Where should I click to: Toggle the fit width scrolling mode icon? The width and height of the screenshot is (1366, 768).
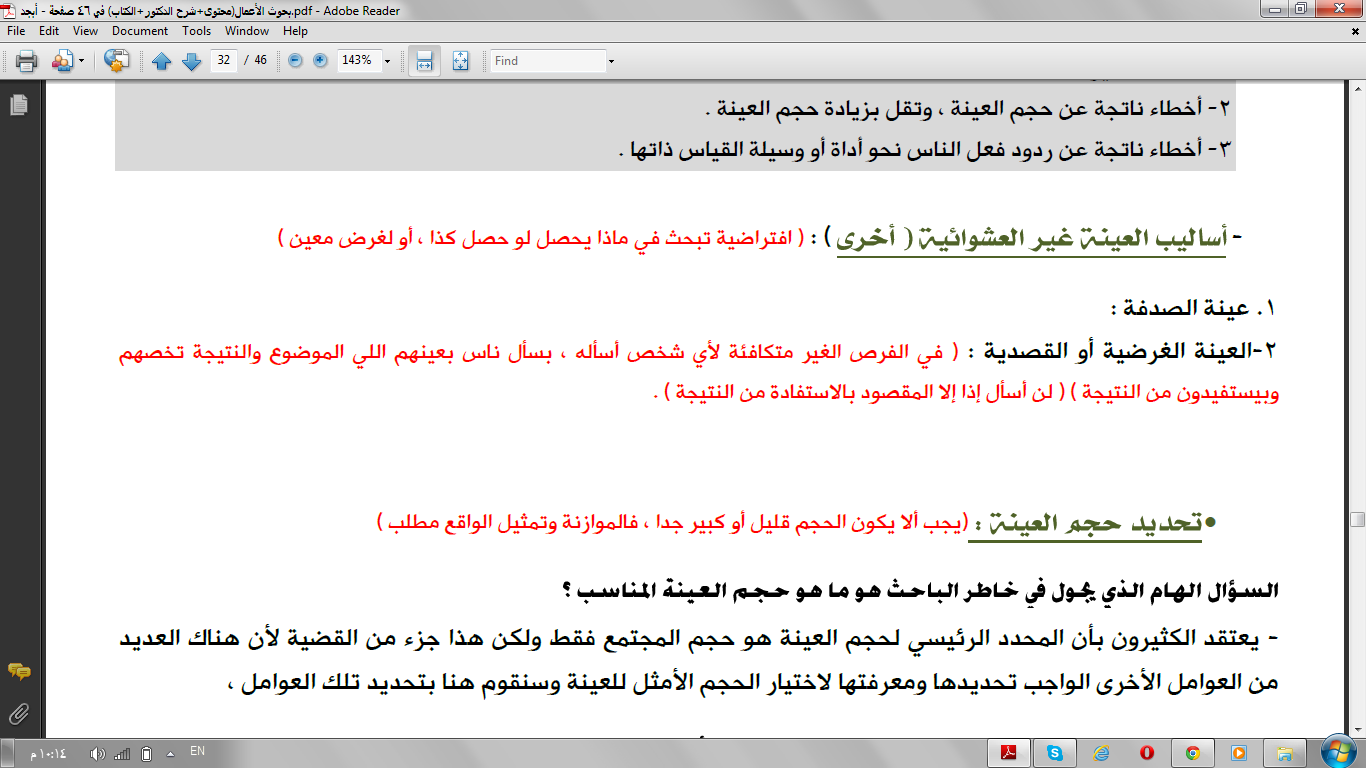(x=424, y=61)
